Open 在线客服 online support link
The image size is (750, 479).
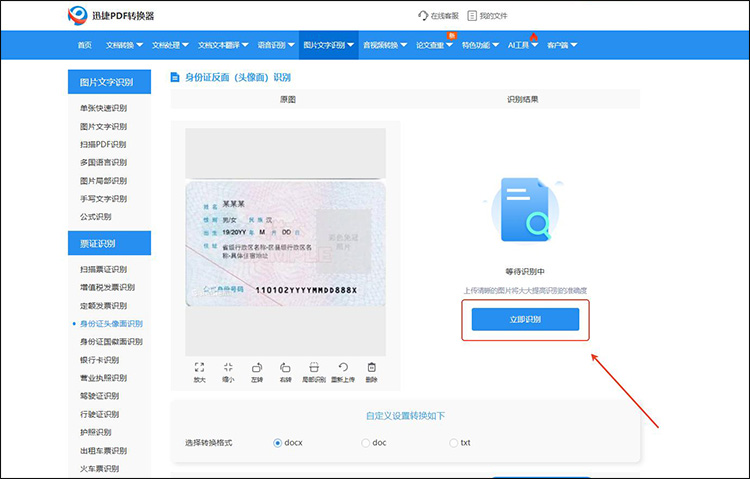click(x=441, y=16)
